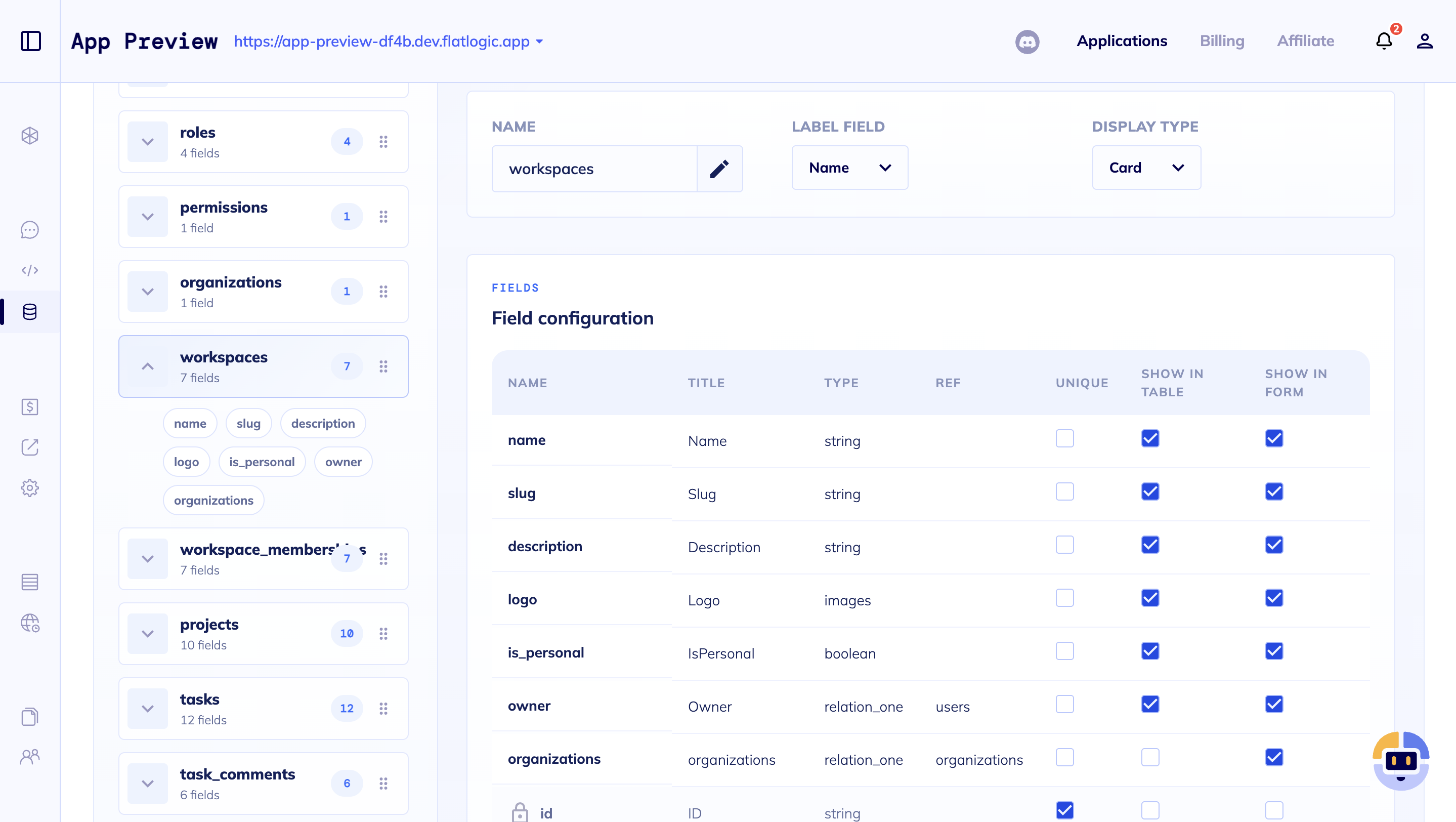Click the lock icon beside id field
This screenshot has width=1456, height=822.
pyautogui.click(x=520, y=812)
